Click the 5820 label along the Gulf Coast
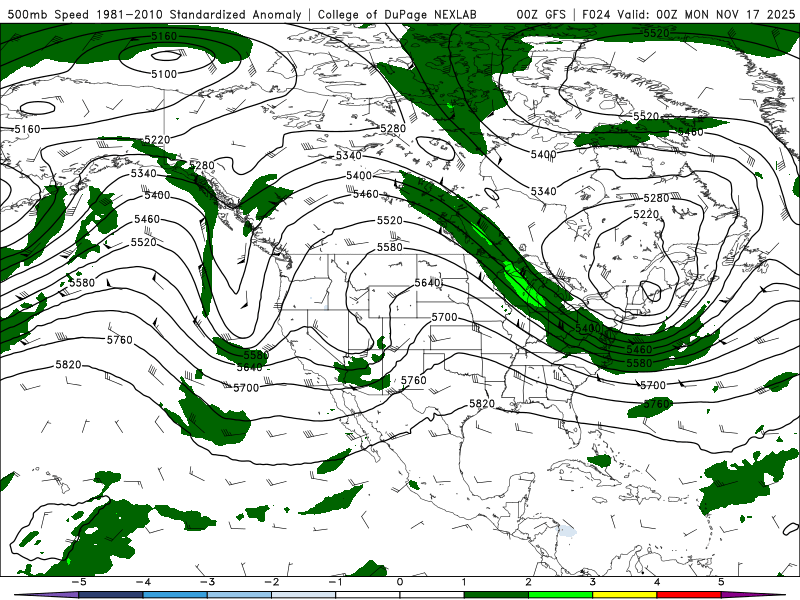Screen dimensions: 800x600 coord(482,404)
